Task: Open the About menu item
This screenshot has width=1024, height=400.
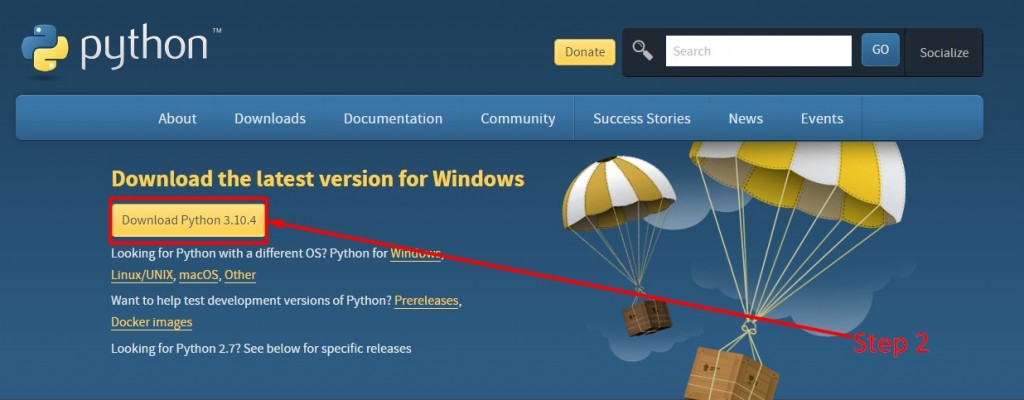Action: 177,118
